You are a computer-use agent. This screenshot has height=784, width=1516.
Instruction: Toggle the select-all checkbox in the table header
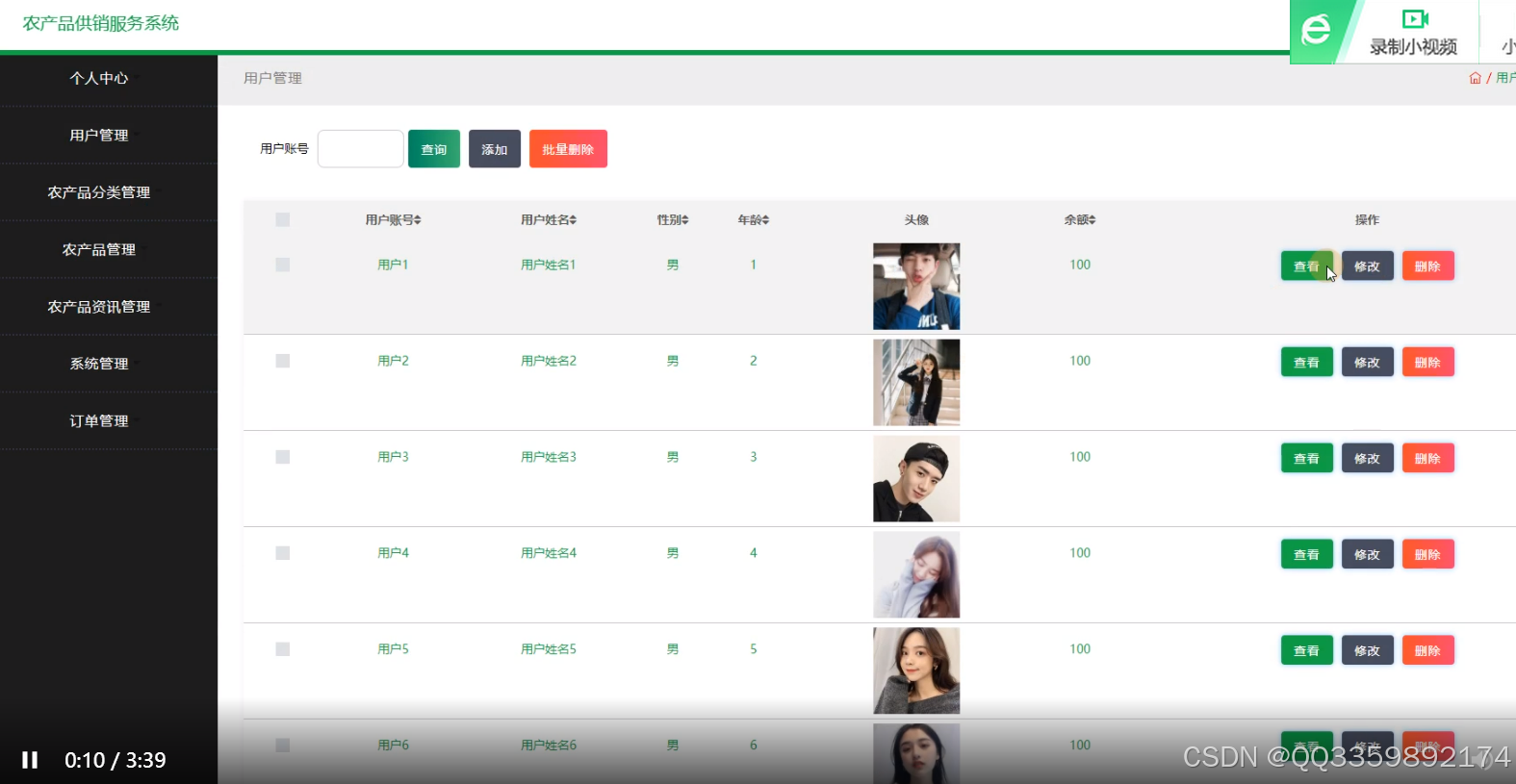coord(283,219)
